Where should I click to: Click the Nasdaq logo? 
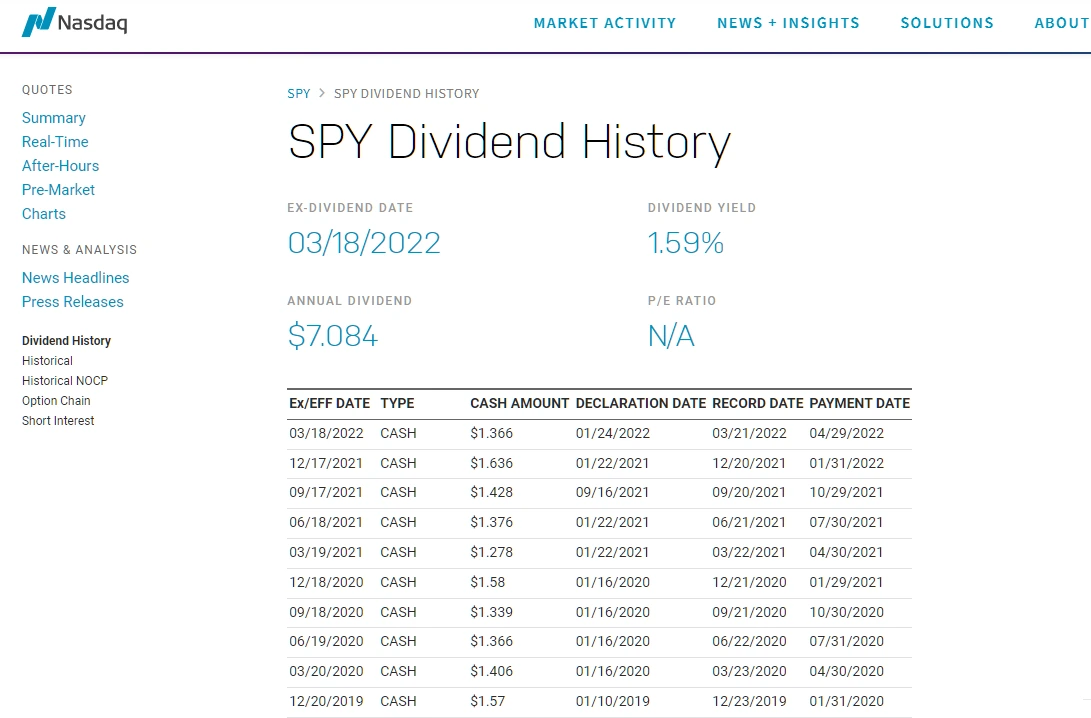click(74, 22)
